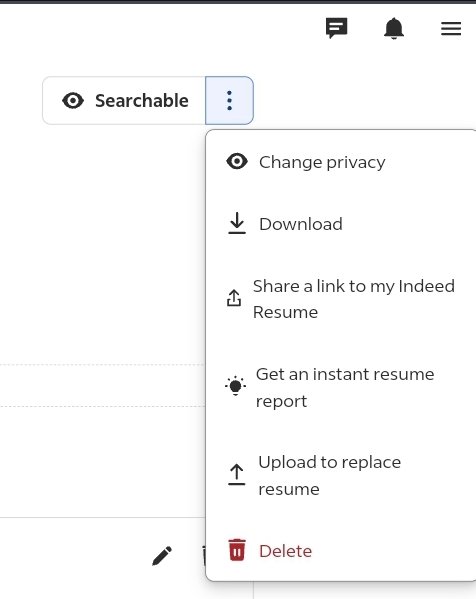Viewport: 476px width, 599px height.
Task: Collapse the three-dot resume options menu
Action: 229,100
